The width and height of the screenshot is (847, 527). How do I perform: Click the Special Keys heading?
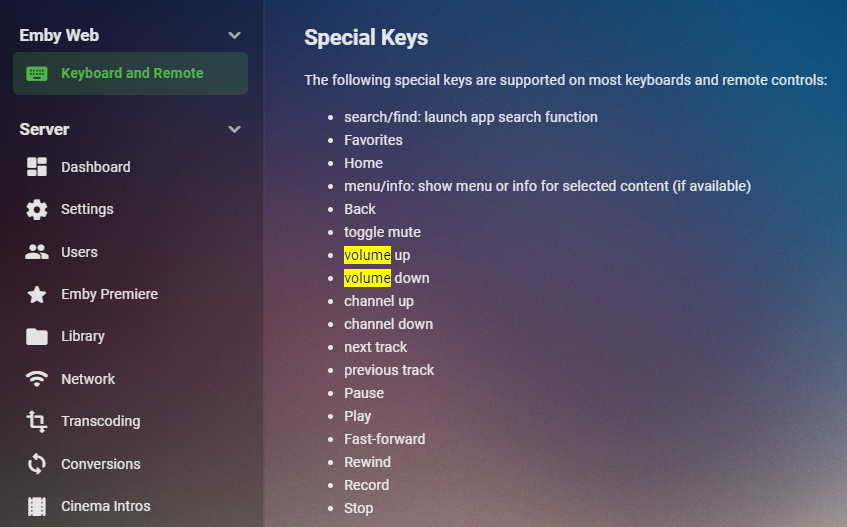tap(366, 38)
